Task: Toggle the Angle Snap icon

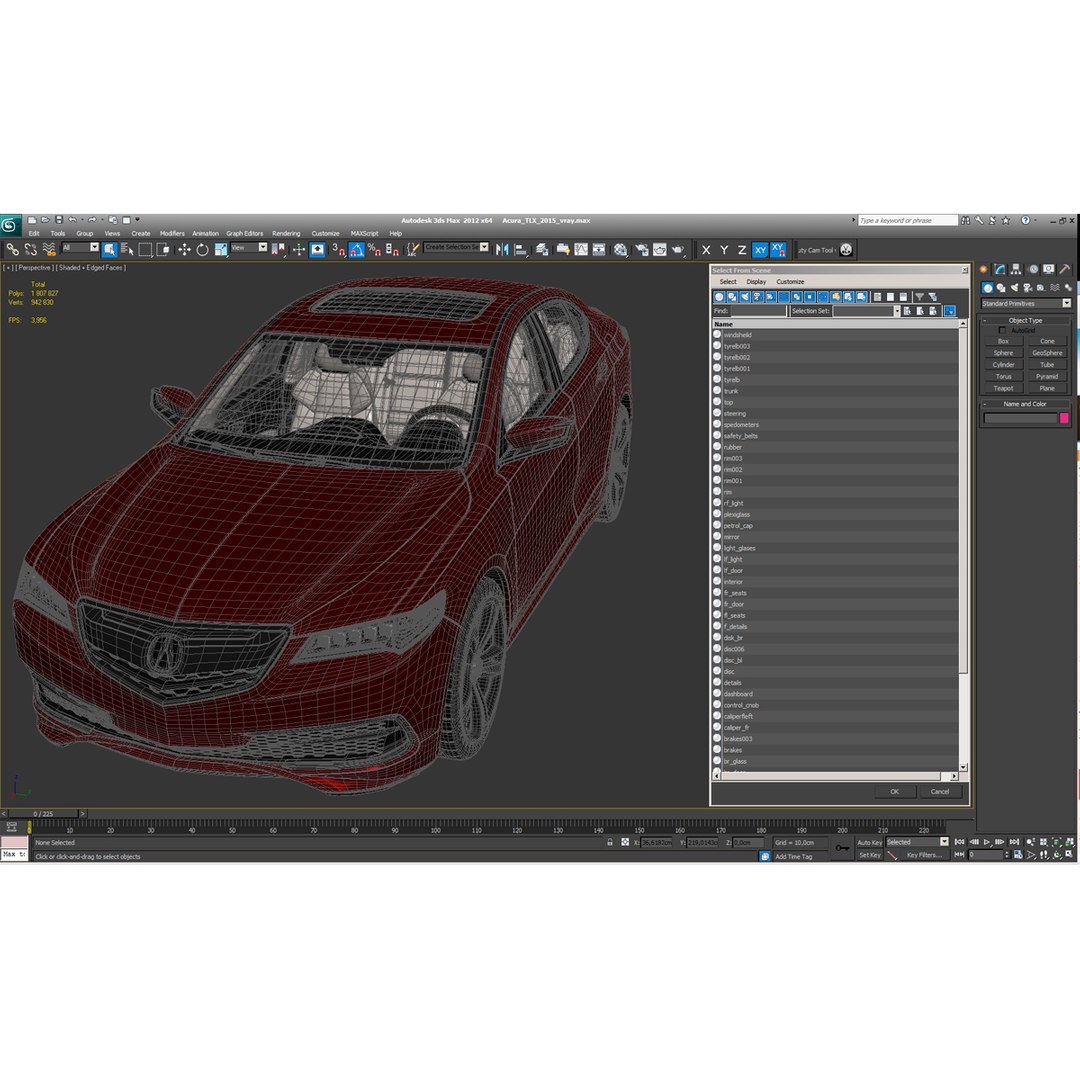Action: click(x=356, y=249)
